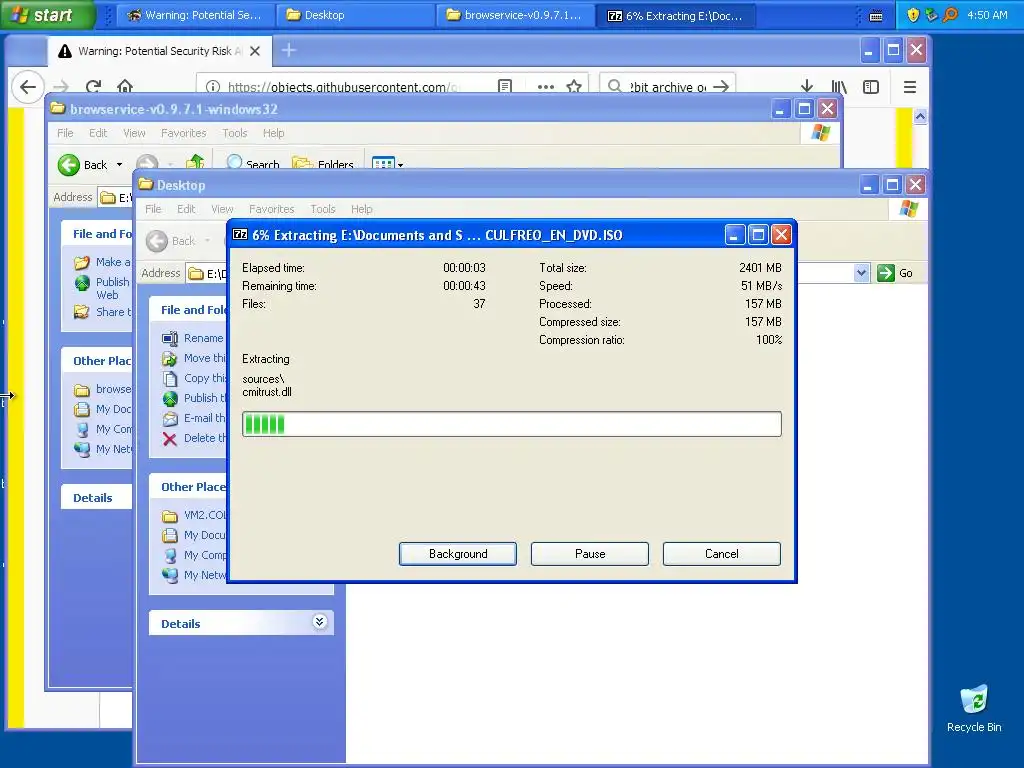1024x768 pixels.
Task: Open Back history dropdown in browservice window
Action: (120, 165)
